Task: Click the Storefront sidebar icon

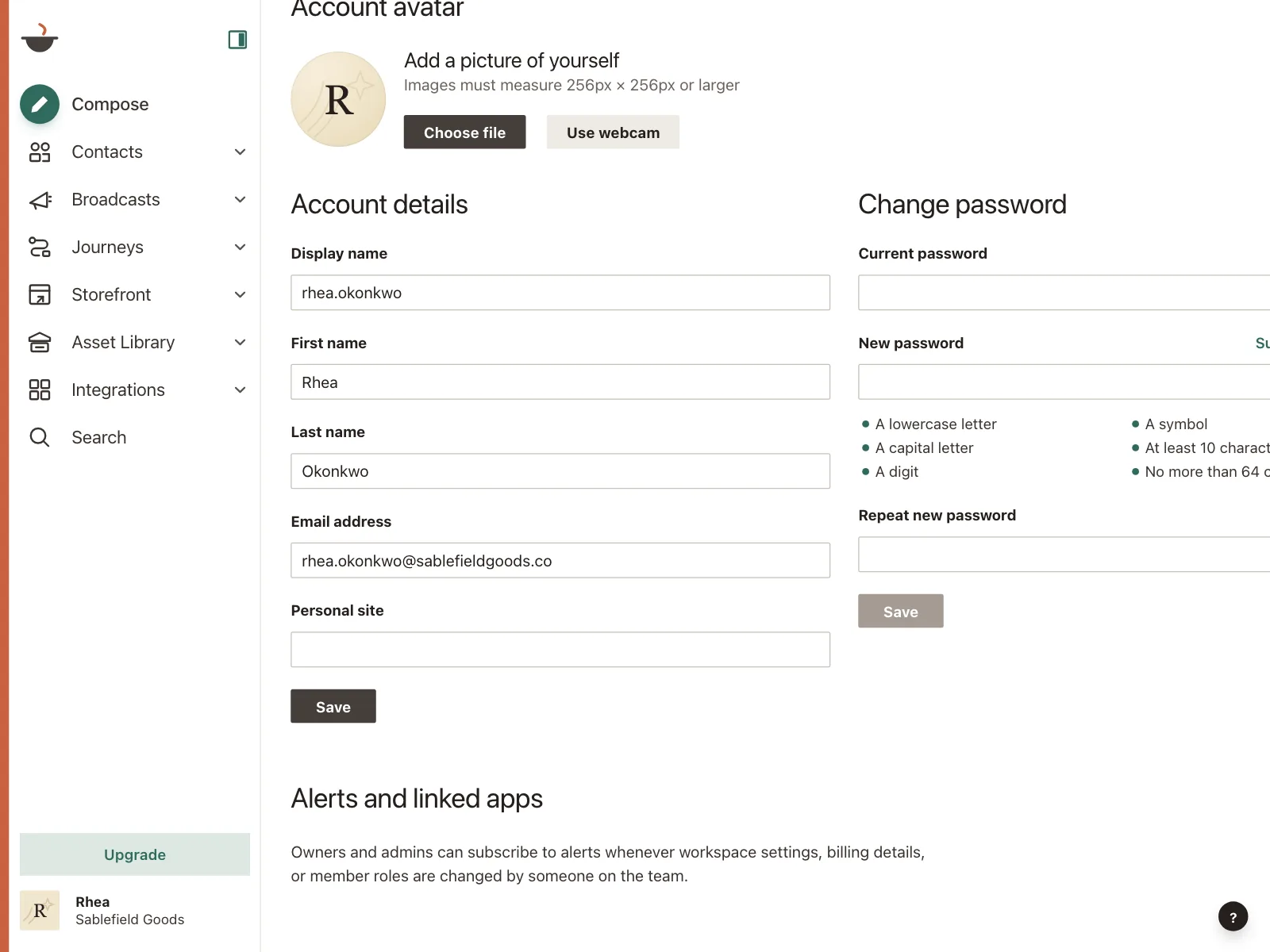Action: [40, 294]
